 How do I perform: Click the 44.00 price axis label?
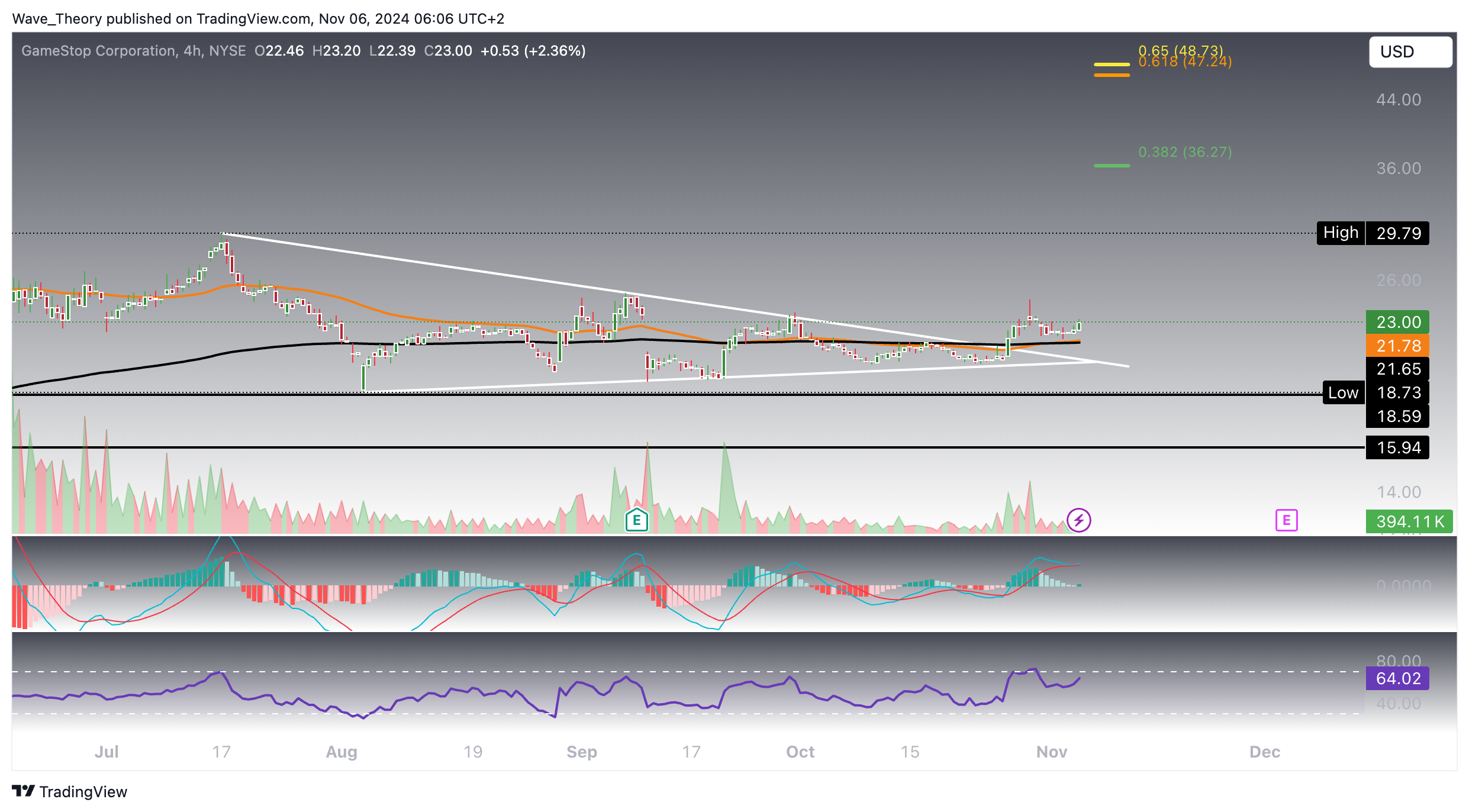click(1399, 99)
